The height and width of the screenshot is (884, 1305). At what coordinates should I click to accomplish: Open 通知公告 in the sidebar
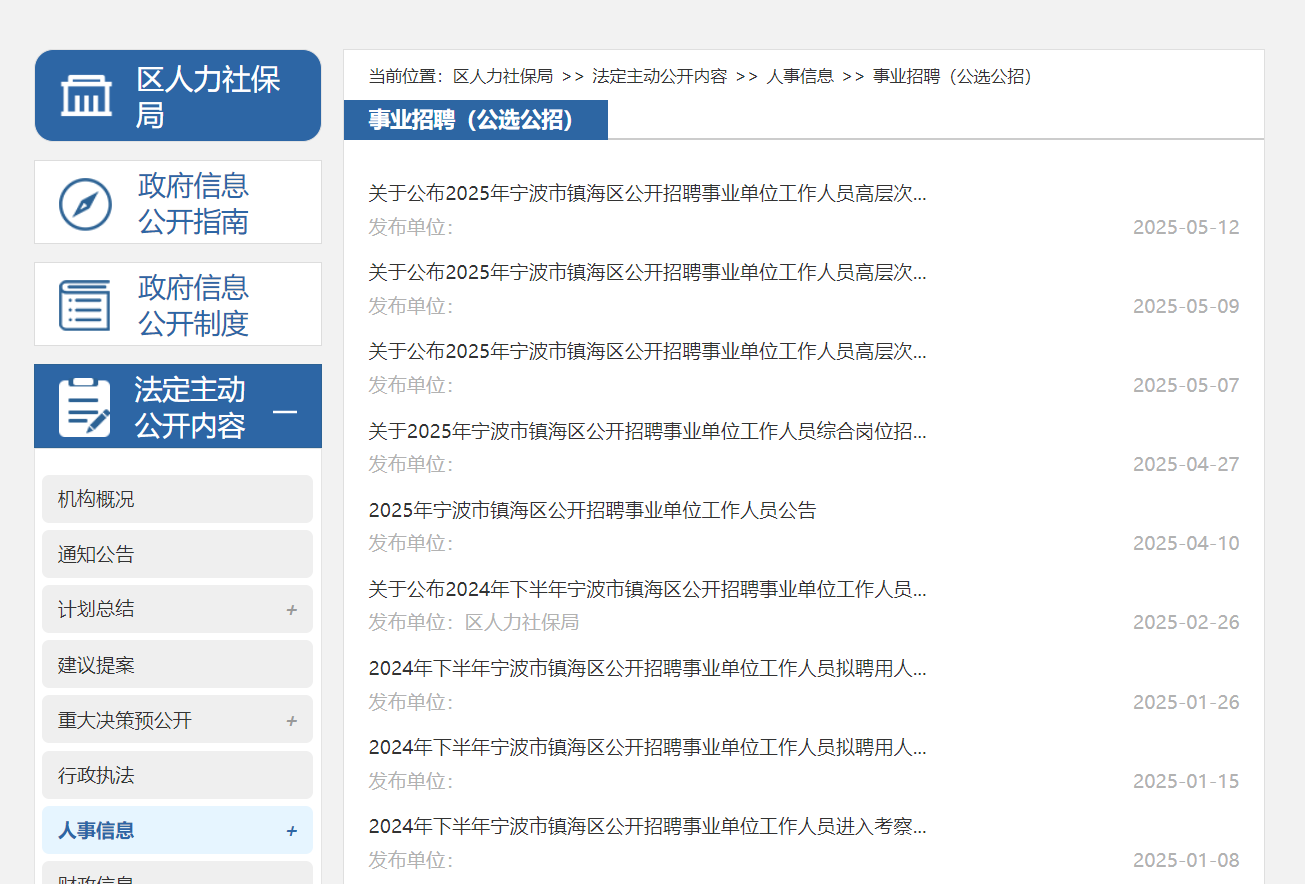(178, 554)
